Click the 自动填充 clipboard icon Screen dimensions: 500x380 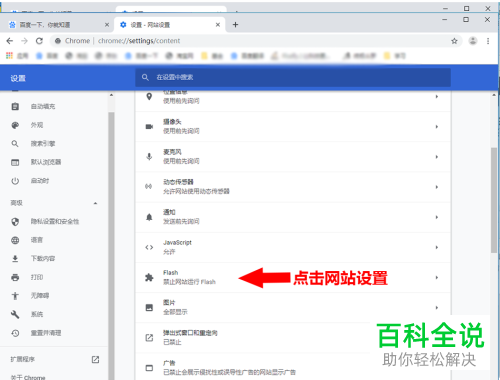pyautogui.click(x=15, y=107)
